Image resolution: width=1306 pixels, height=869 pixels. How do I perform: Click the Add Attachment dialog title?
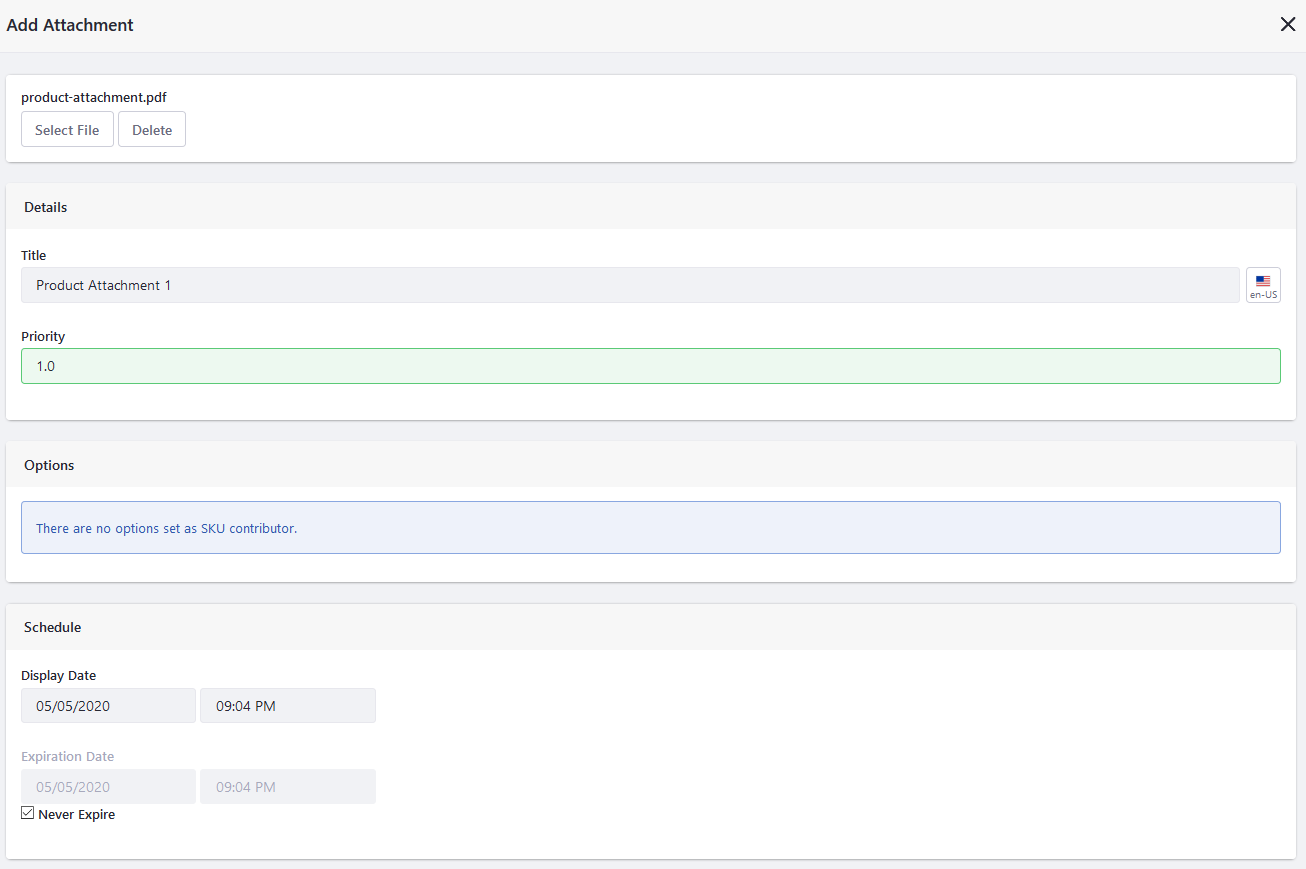pyautogui.click(x=70, y=25)
